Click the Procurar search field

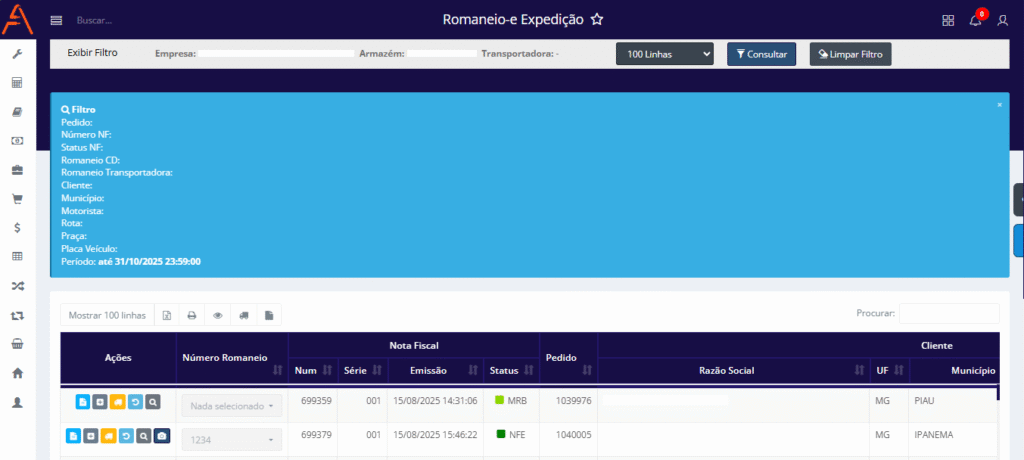948,314
